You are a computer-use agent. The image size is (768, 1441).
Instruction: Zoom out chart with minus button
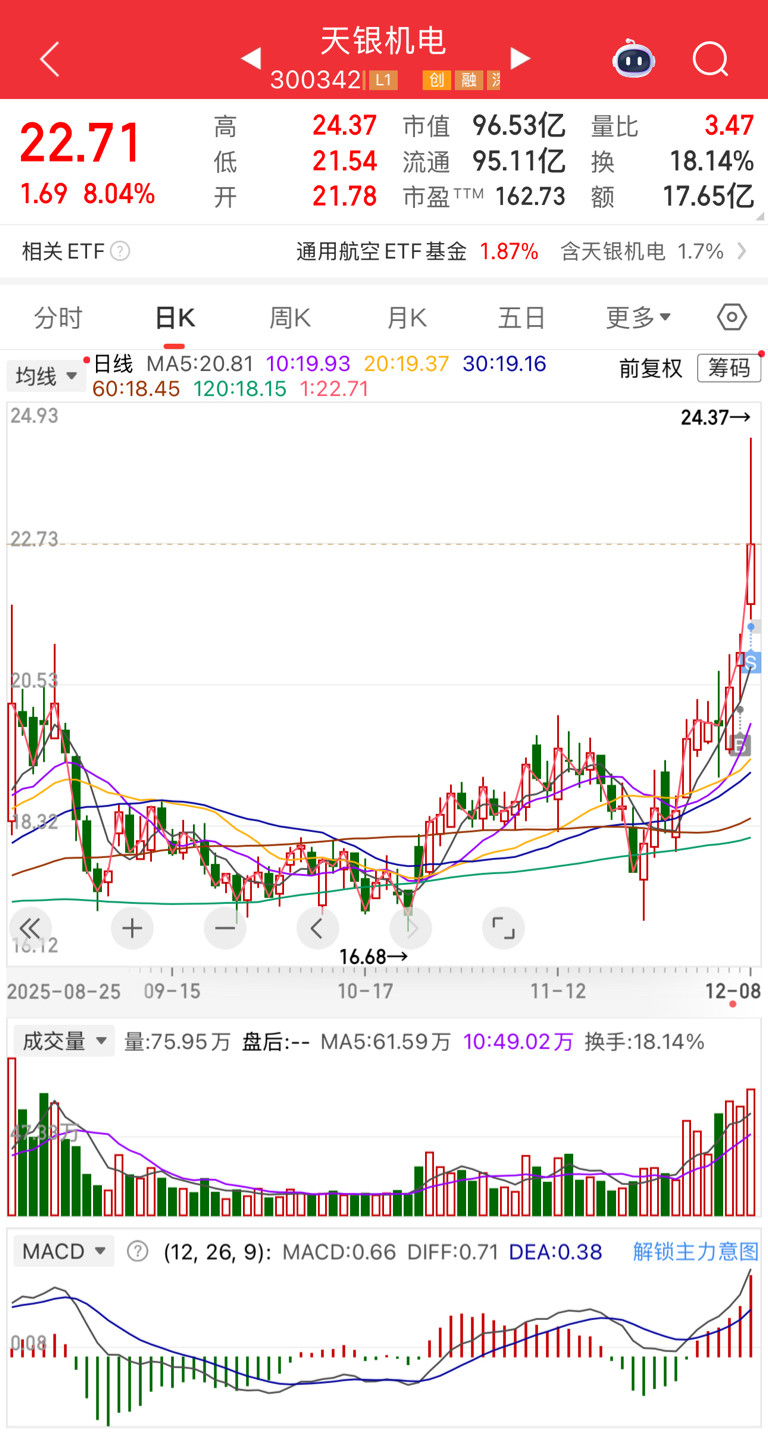[x=225, y=929]
